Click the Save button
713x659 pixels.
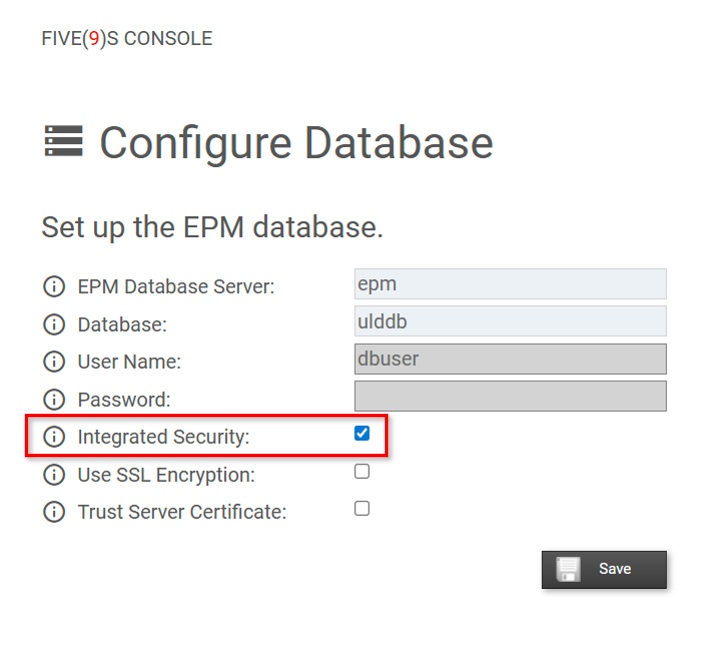click(604, 570)
